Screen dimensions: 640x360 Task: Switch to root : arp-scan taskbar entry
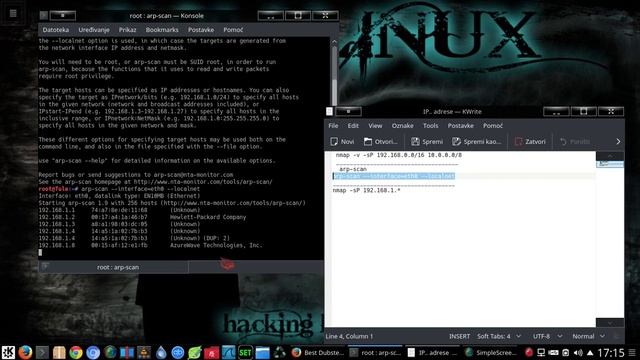376,352
